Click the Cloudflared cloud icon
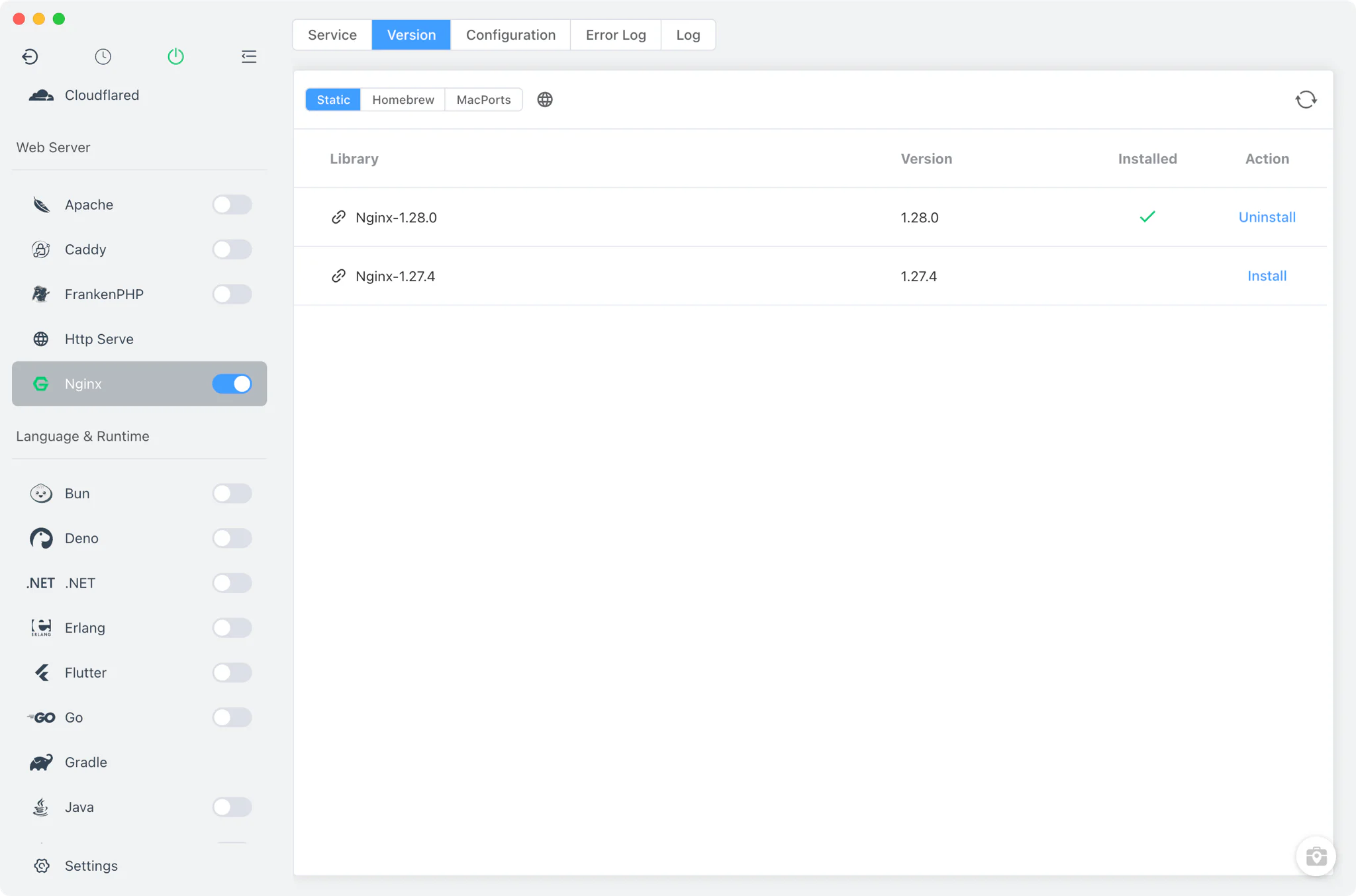 point(41,95)
